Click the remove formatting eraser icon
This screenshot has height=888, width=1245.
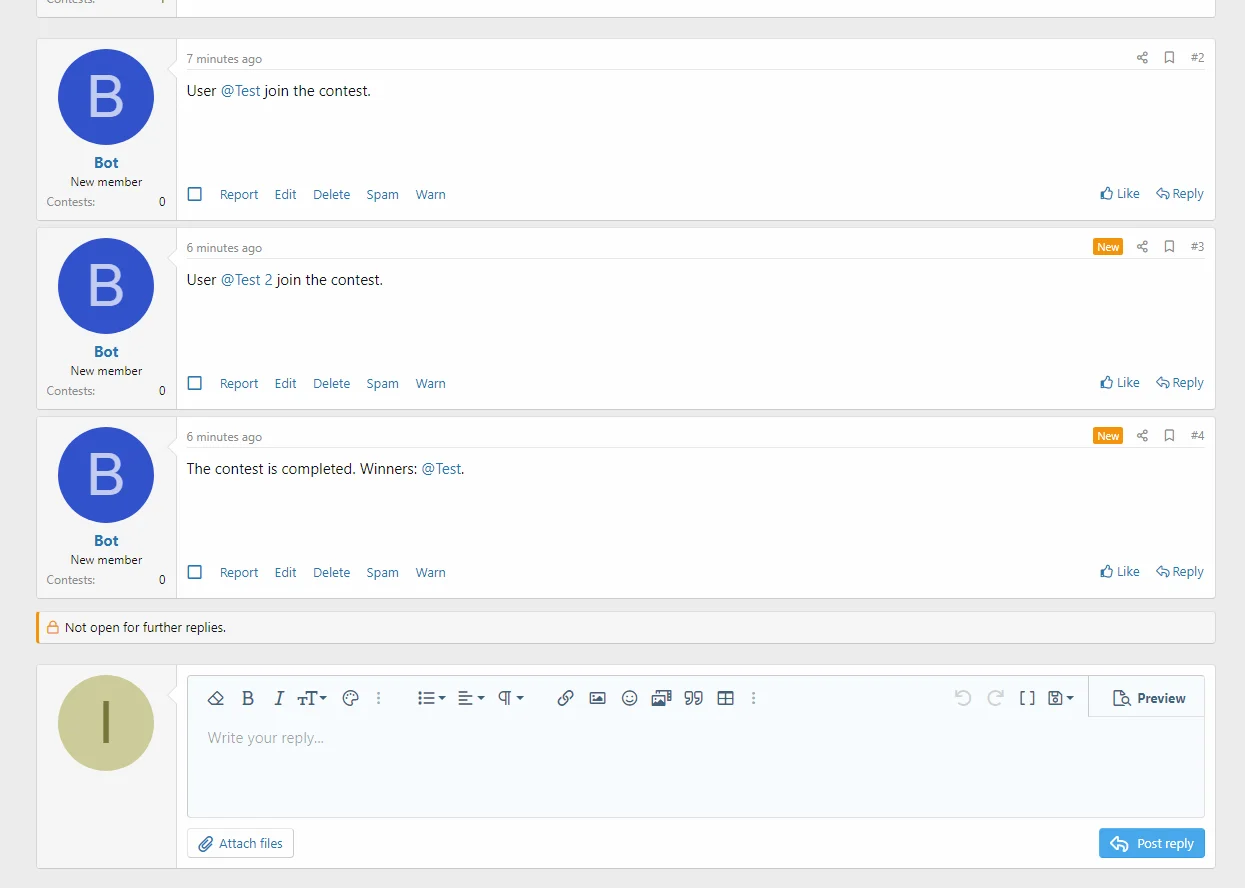point(215,698)
